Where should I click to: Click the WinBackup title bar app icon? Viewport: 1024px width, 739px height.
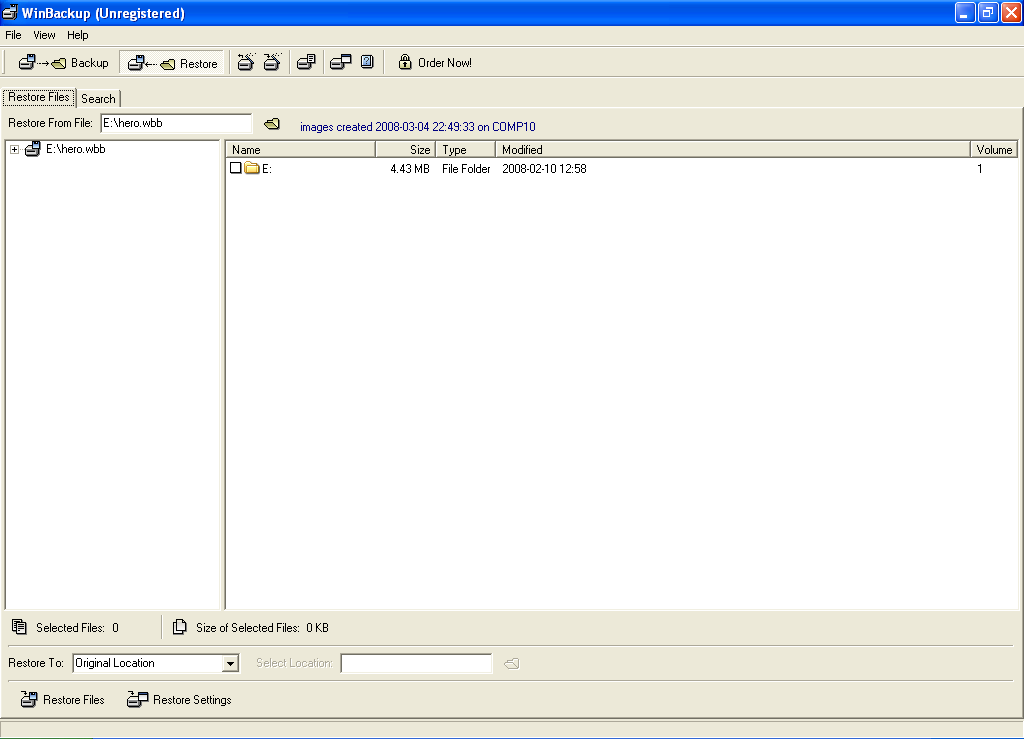(10, 12)
